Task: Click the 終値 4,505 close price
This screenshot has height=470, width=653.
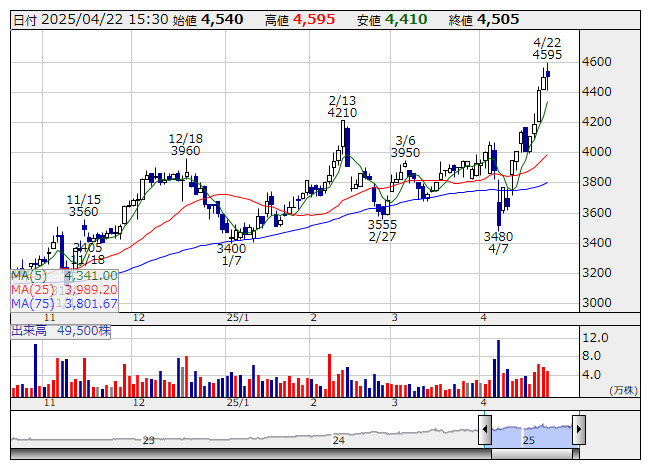Action: point(484,20)
